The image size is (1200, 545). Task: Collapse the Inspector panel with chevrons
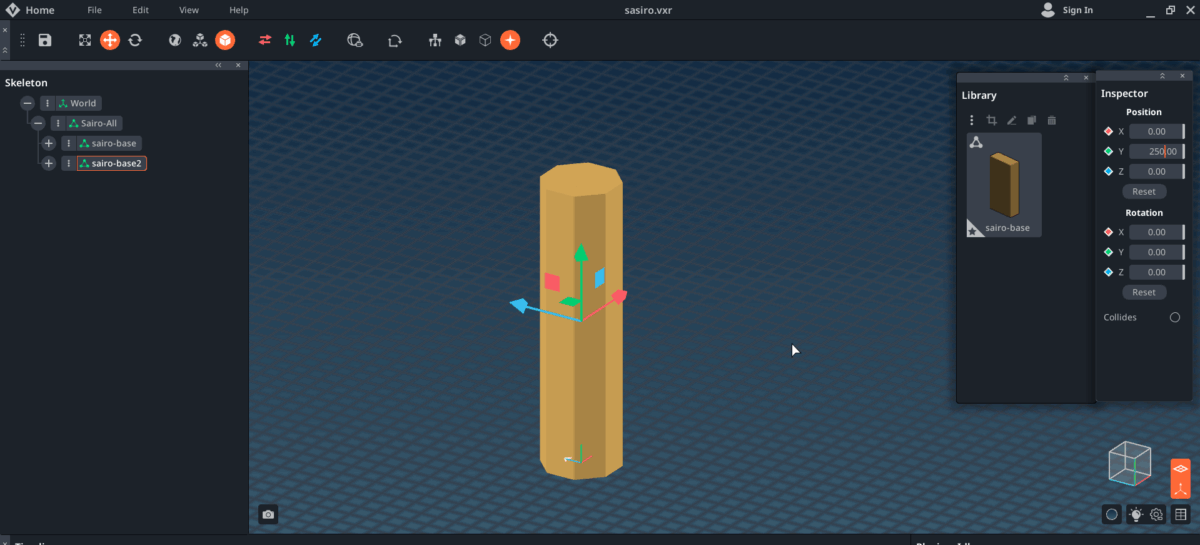pyautogui.click(x=1162, y=76)
